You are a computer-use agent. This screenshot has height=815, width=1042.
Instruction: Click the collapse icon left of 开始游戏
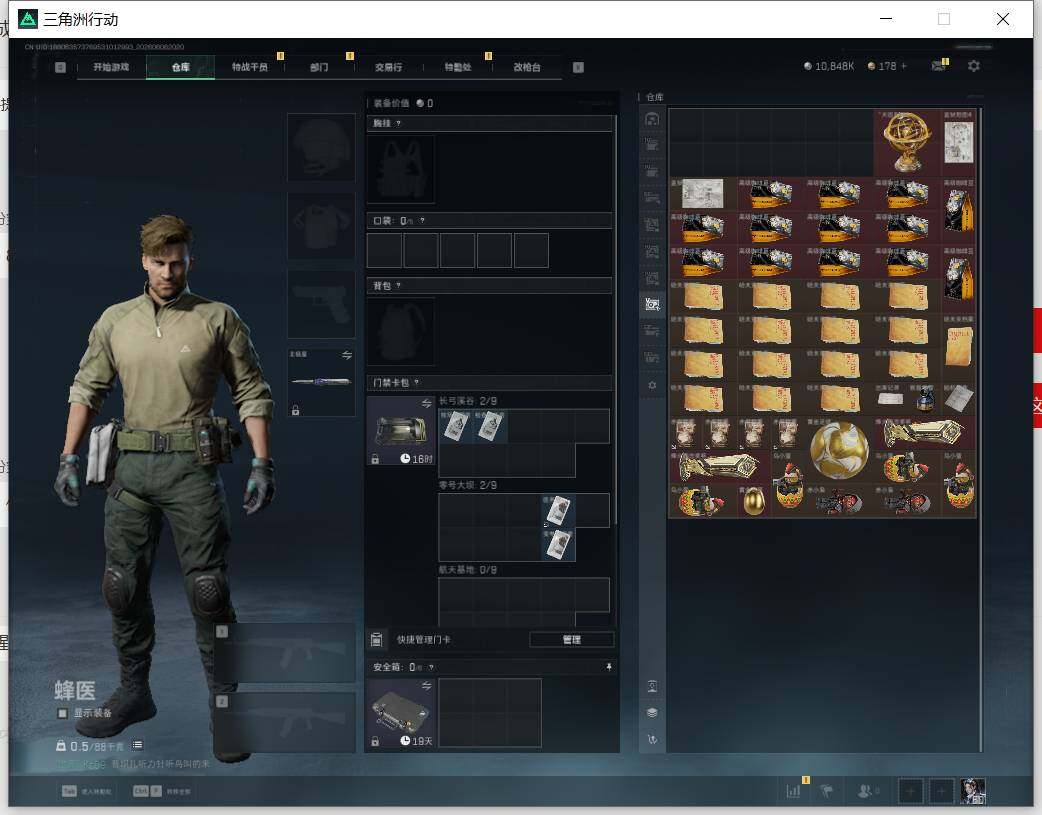click(x=60, y=67)
